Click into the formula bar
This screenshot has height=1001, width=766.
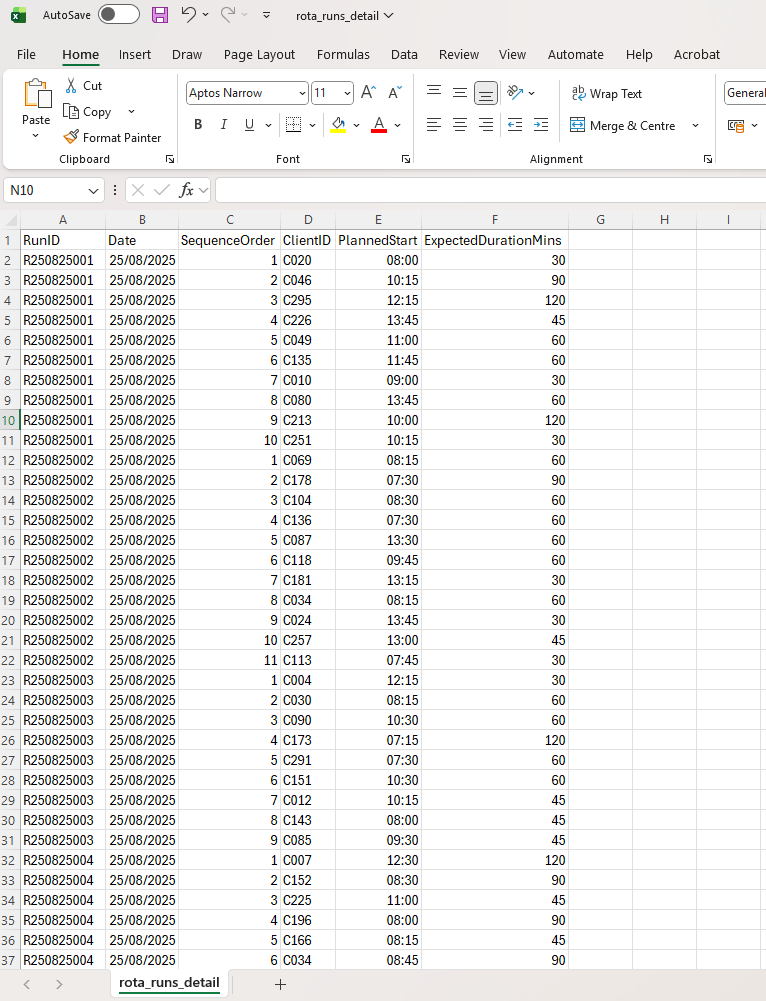(490, 190)
